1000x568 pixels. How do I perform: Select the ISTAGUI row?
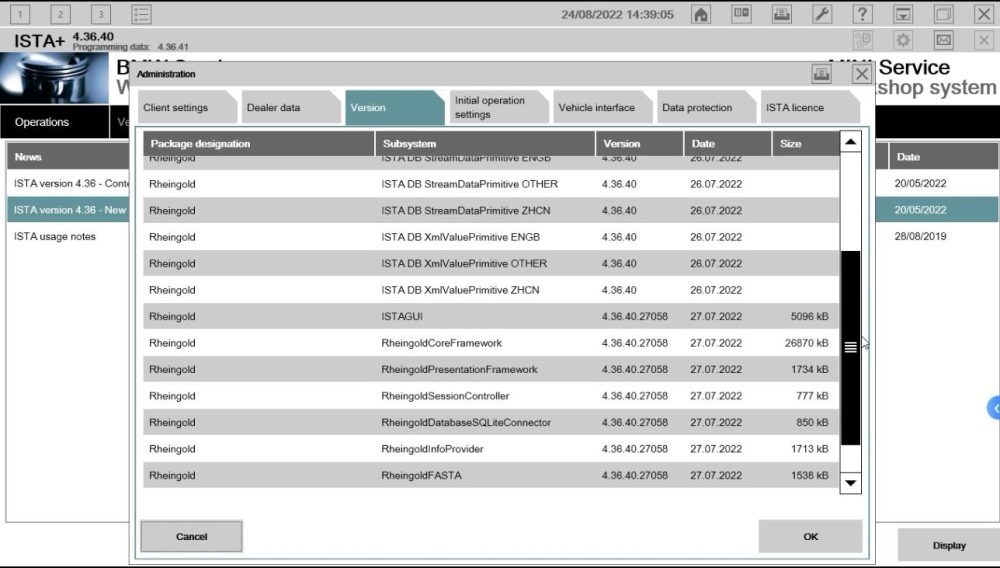click(490, 316)
